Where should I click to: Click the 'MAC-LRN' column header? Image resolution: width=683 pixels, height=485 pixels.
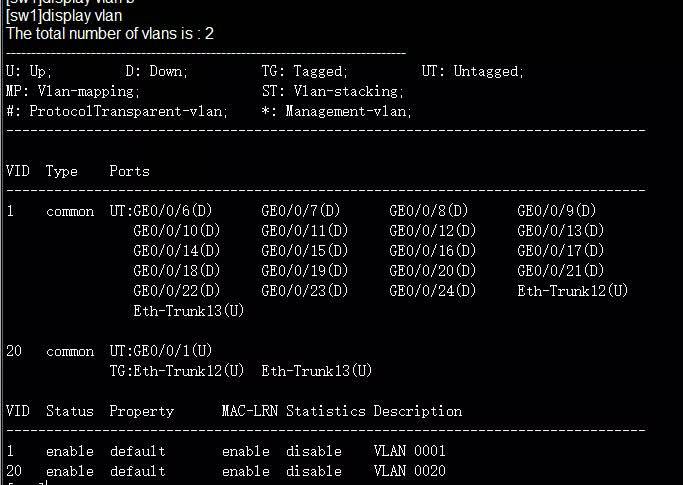[250, 411]
